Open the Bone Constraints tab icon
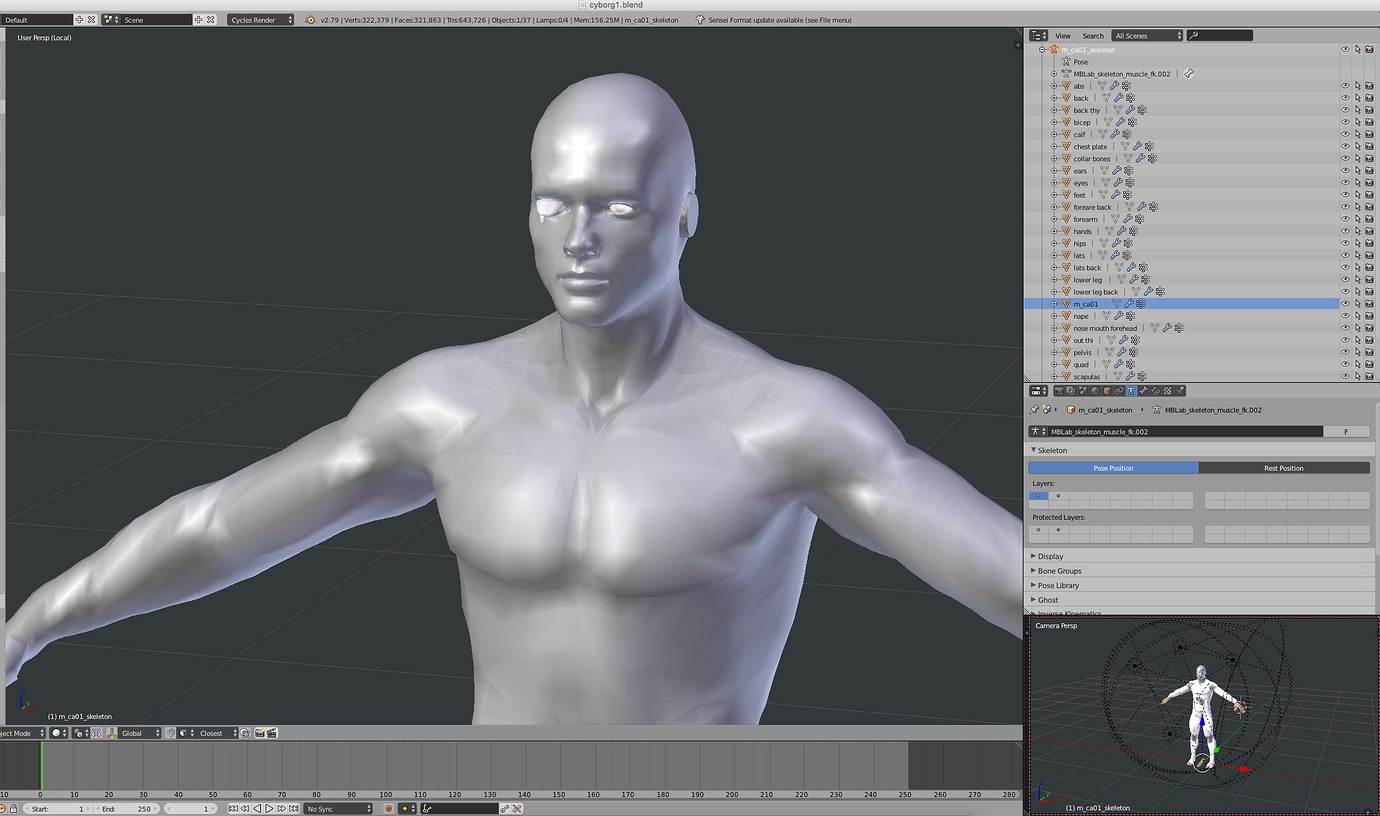The width and height of the screenshot is (1380, 816). coord(1155,391)
